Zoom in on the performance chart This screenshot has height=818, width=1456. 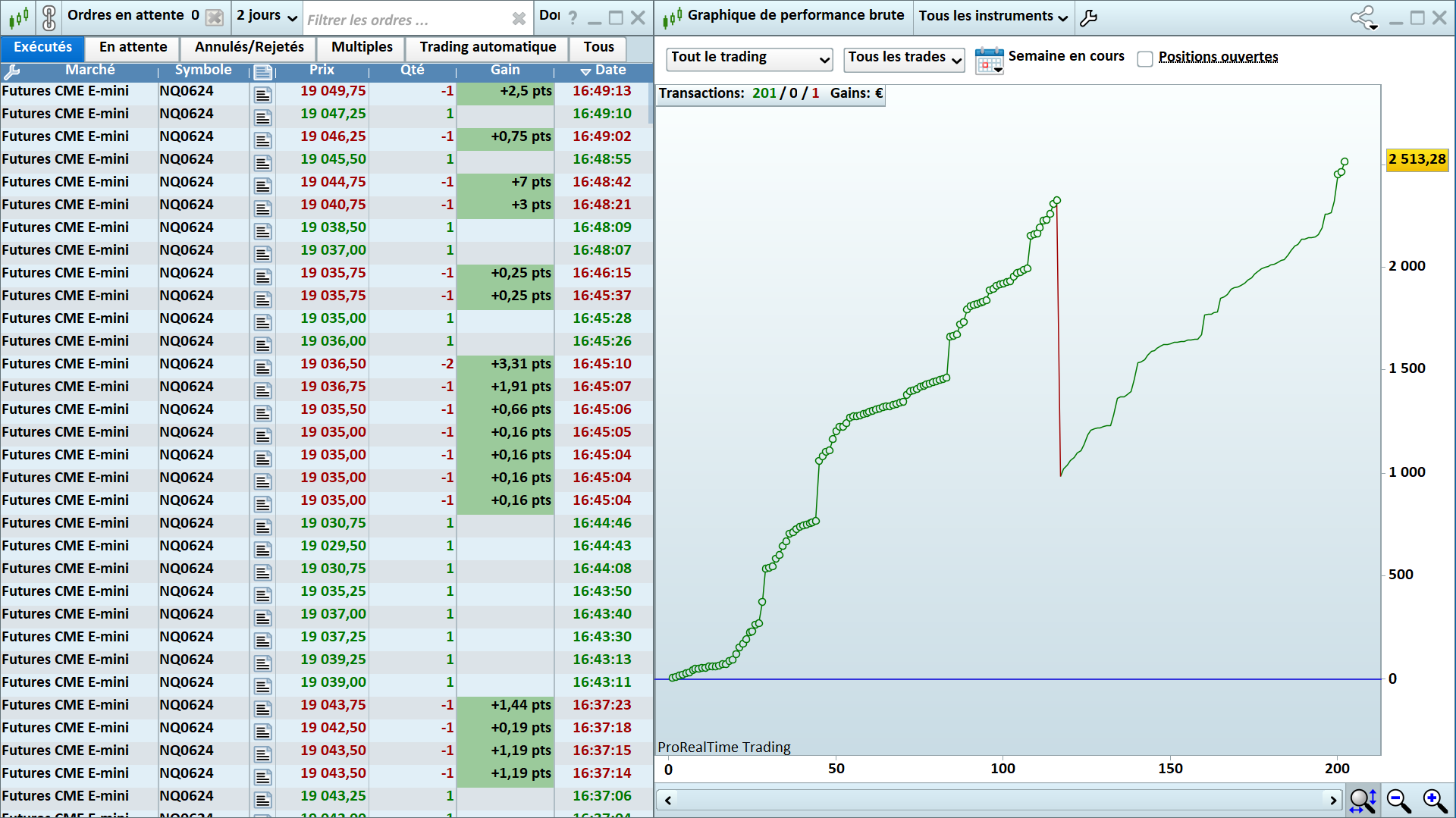click(1435, 801)
